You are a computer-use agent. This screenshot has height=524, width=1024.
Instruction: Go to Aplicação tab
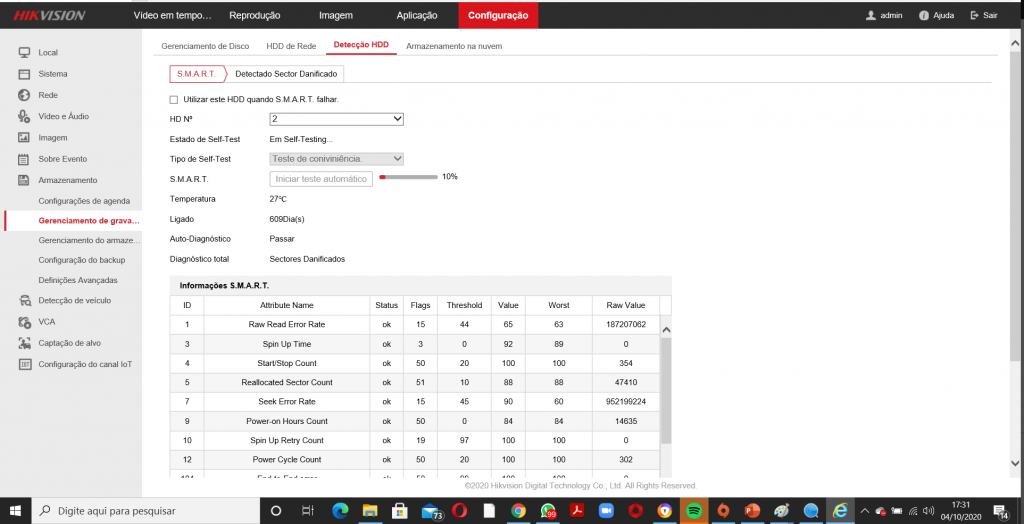[417, 16]
